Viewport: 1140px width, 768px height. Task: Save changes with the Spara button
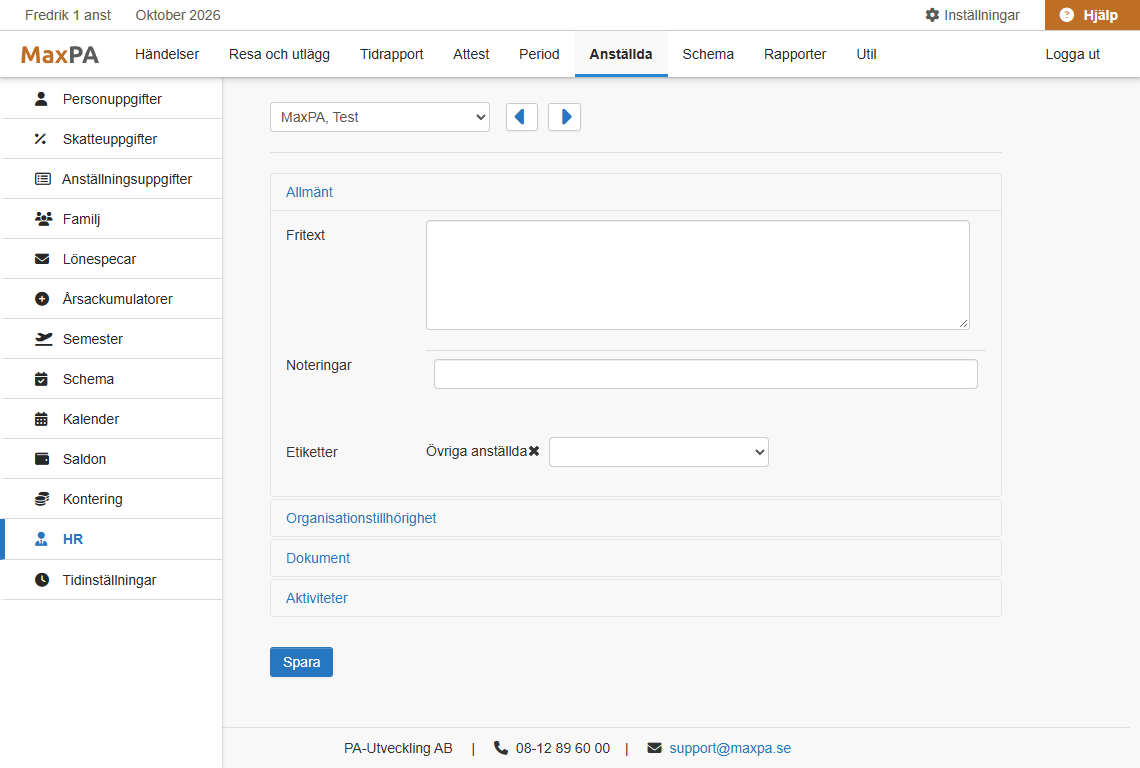tap(301, 662)
